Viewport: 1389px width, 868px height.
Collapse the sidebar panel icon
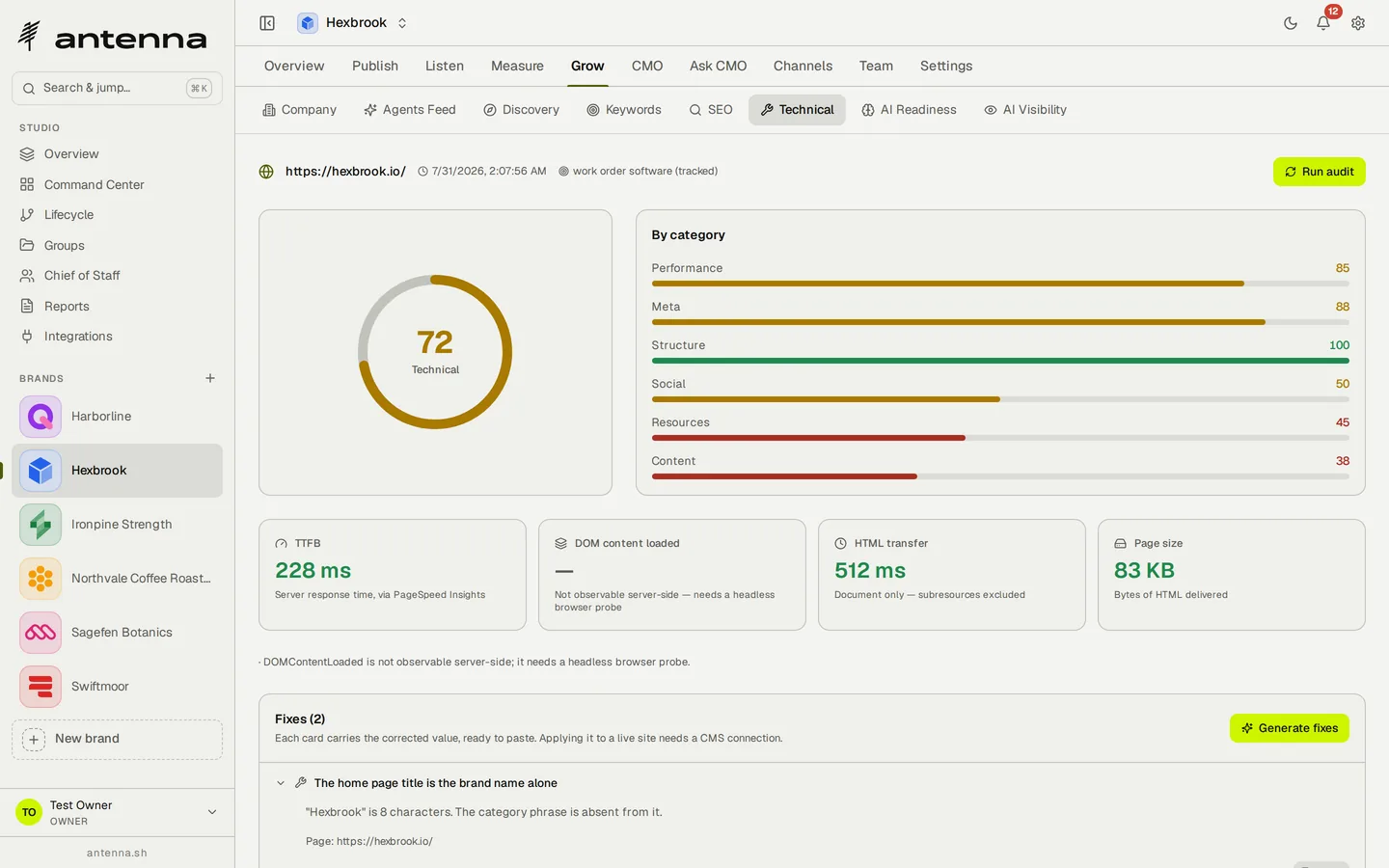267,23
